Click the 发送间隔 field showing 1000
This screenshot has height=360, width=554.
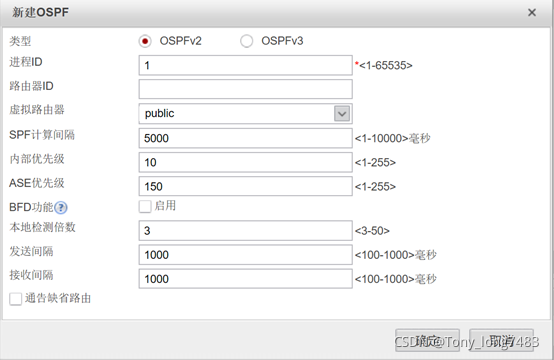pos(246,255)
